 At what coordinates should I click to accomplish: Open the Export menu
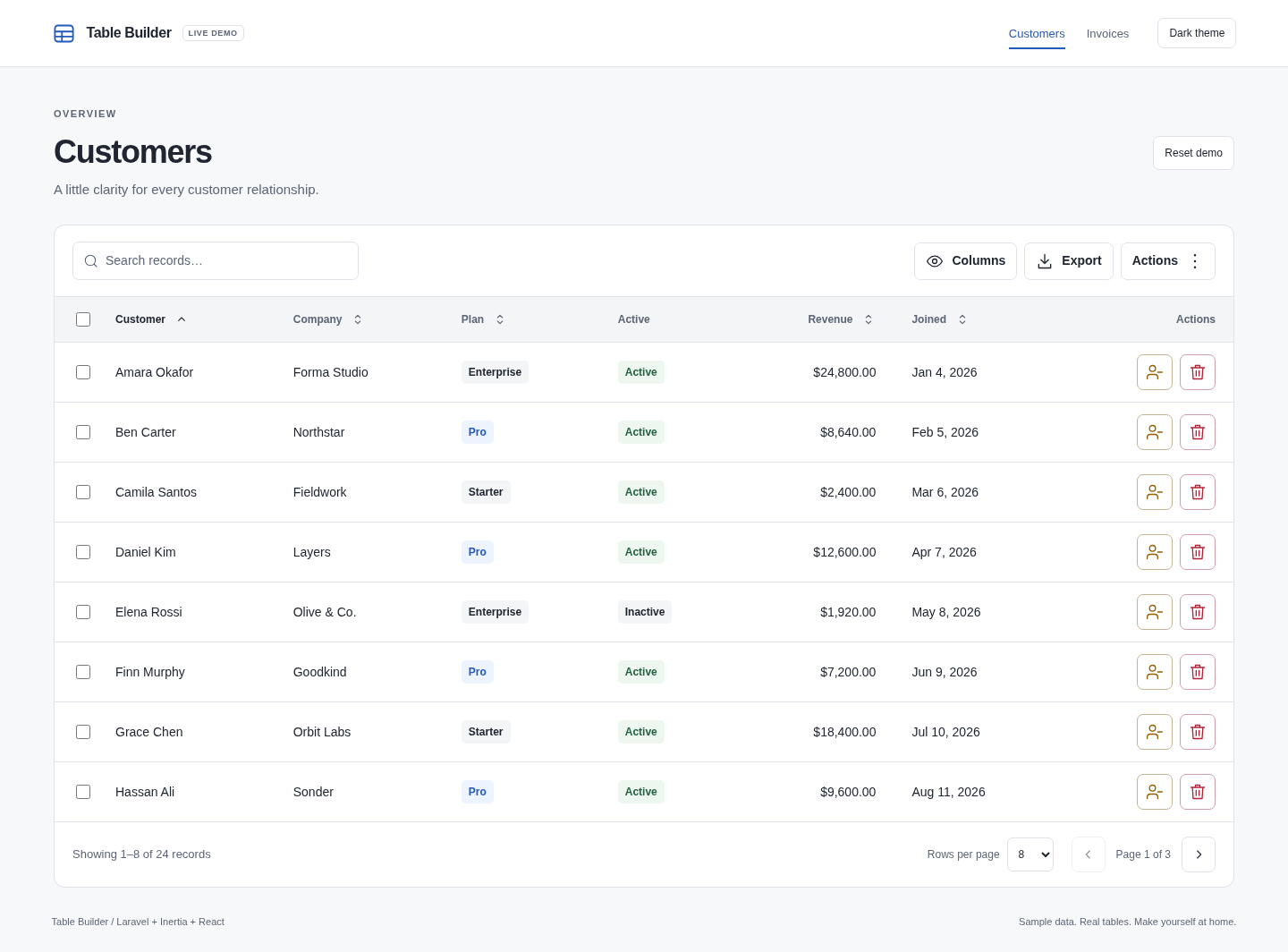coord(1069,261)
